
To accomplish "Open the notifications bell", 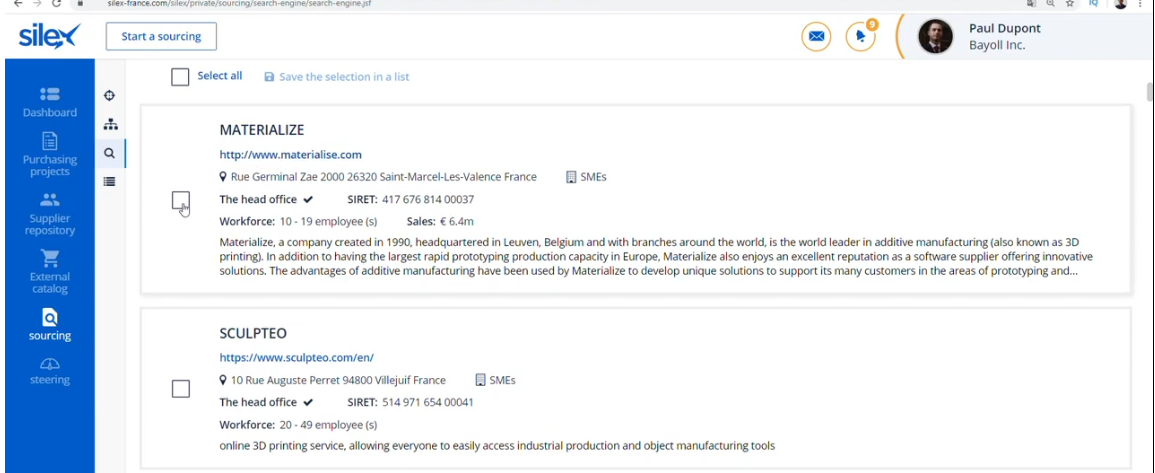I will [860, 37].
